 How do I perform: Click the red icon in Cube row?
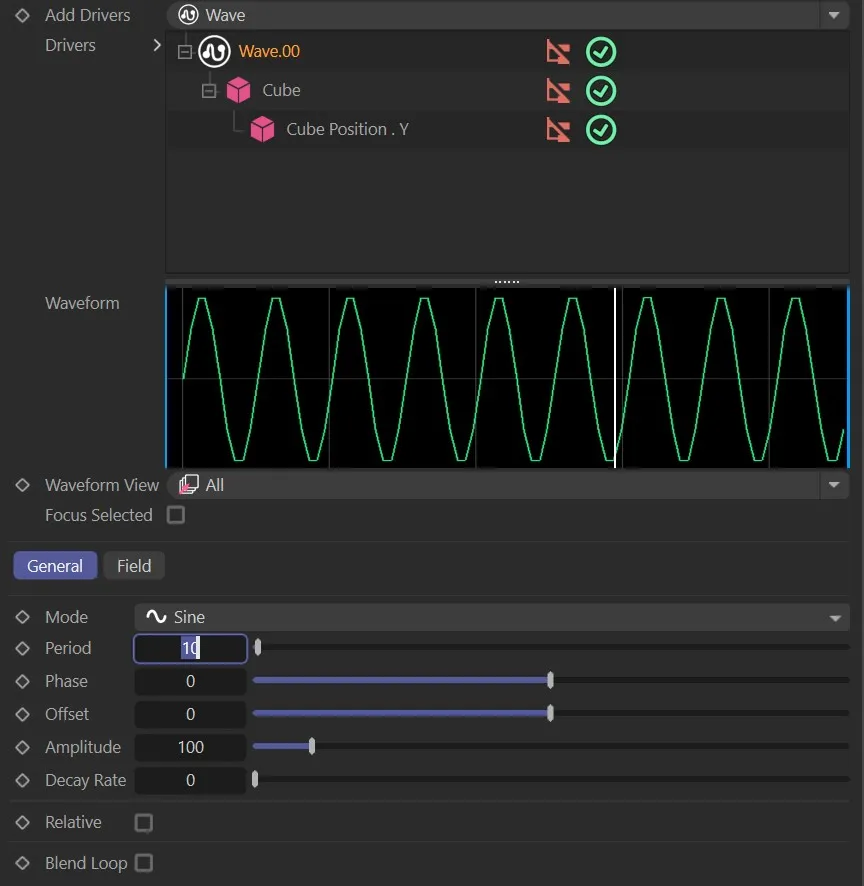click(557, 91)
